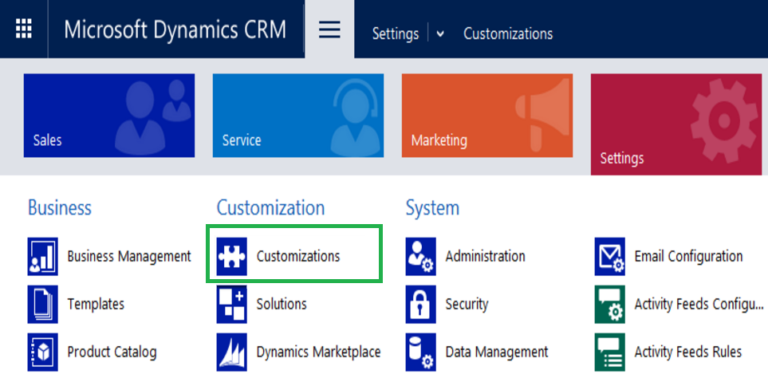Open the Templates link
Viewport: 768px width, 378px height.
pos(96,304)
